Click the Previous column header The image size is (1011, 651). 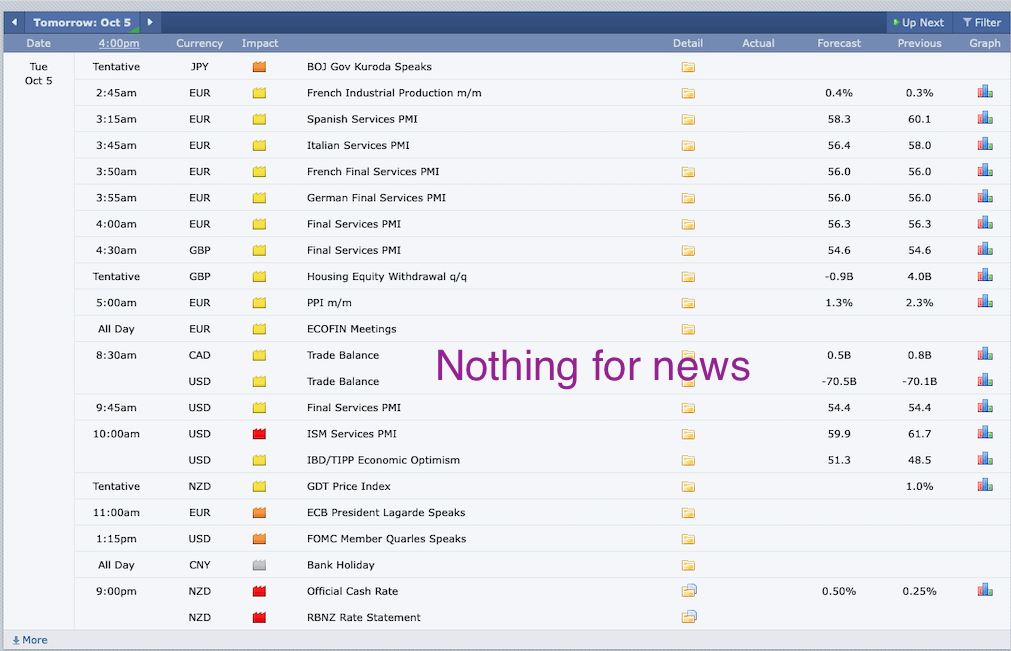(x=919, y=43)
